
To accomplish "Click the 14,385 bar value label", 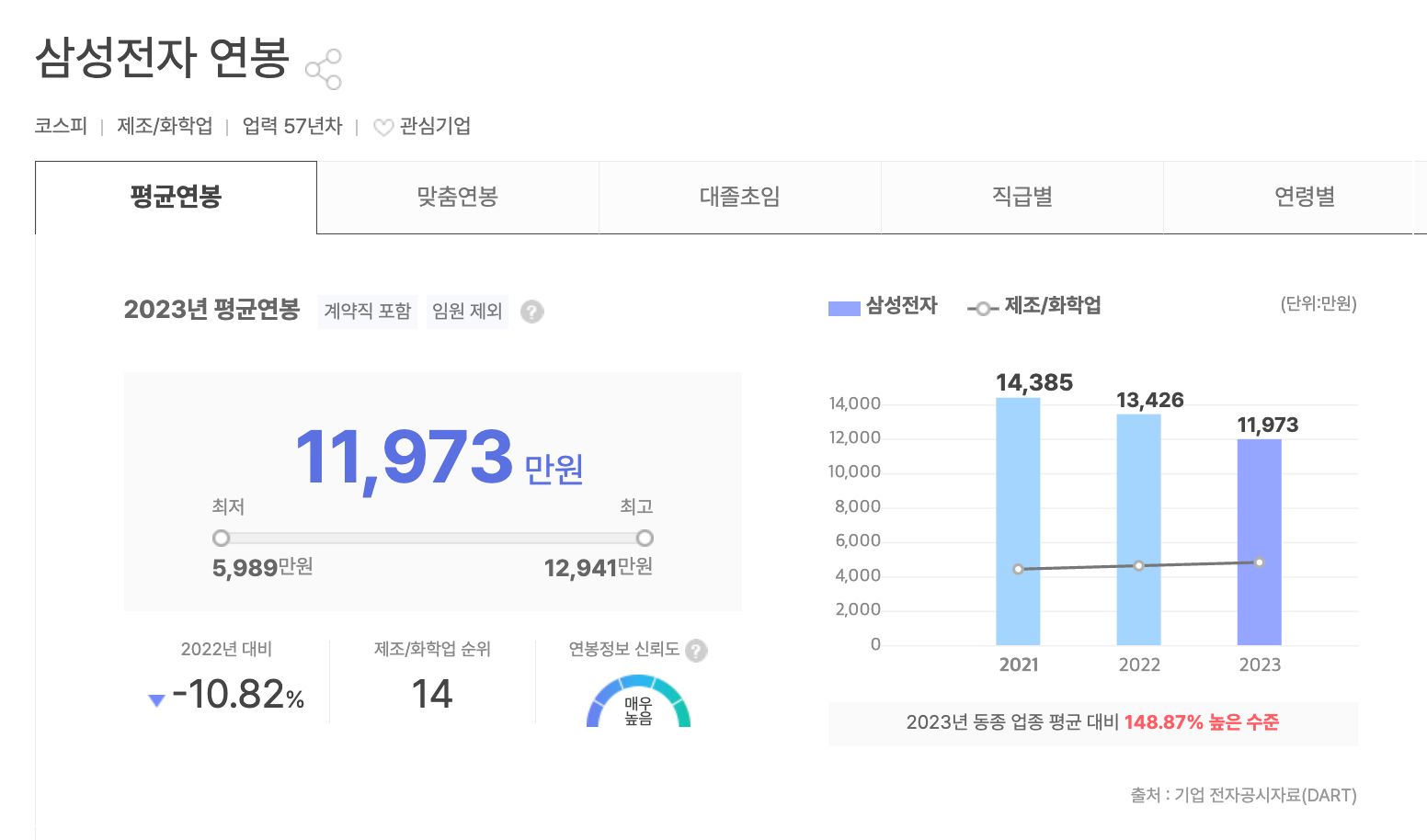I will tap(1034, 382).
